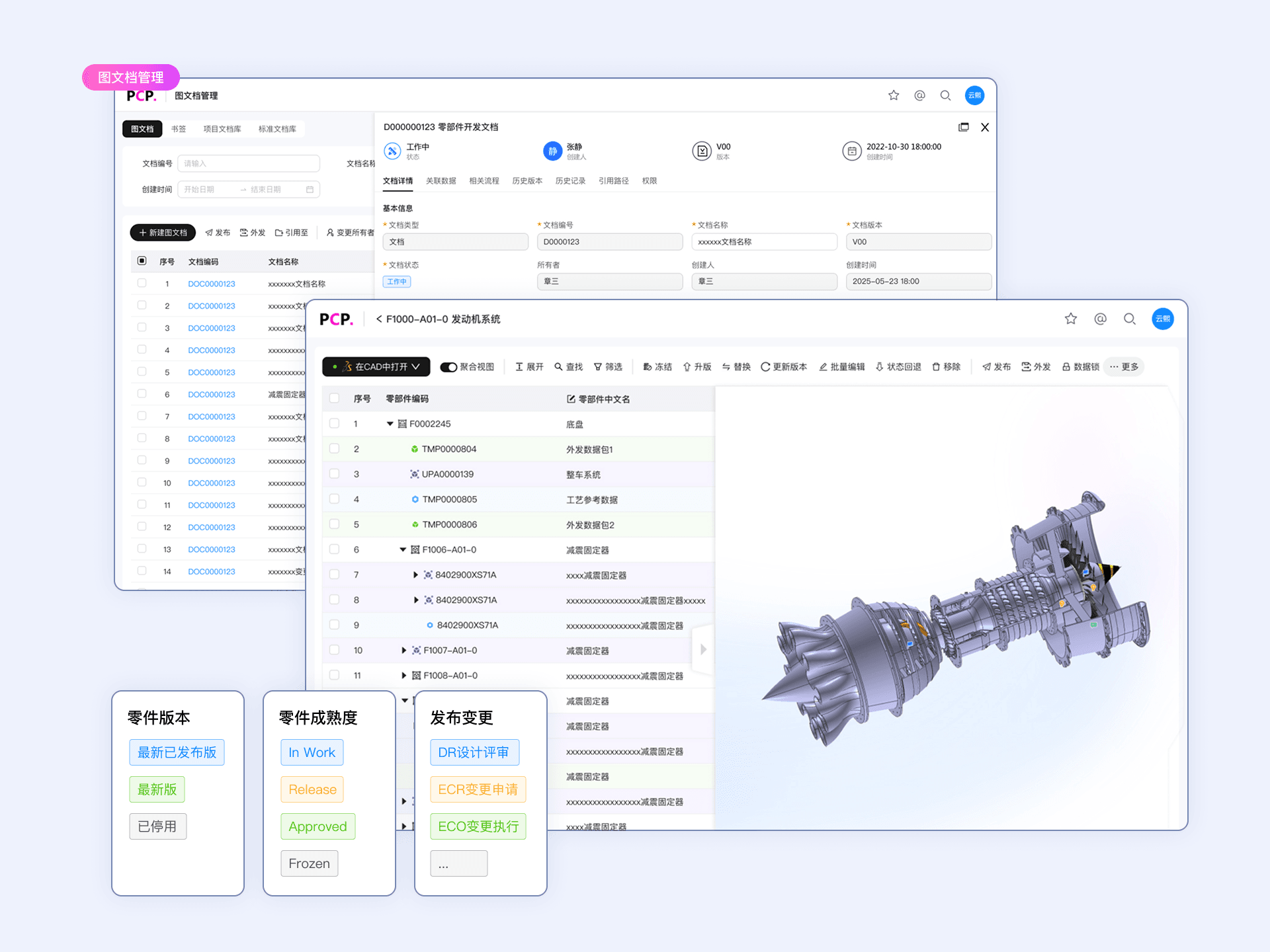Click the data lock (数据锁) icon
1270x952 pixels.
tap(1066, 367)
